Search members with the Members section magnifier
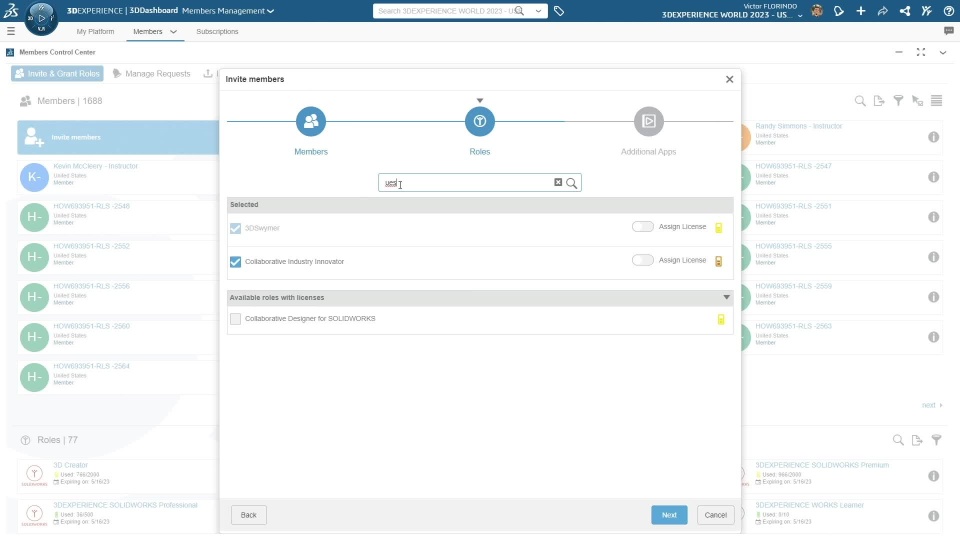960x540 pixels. 860,101
